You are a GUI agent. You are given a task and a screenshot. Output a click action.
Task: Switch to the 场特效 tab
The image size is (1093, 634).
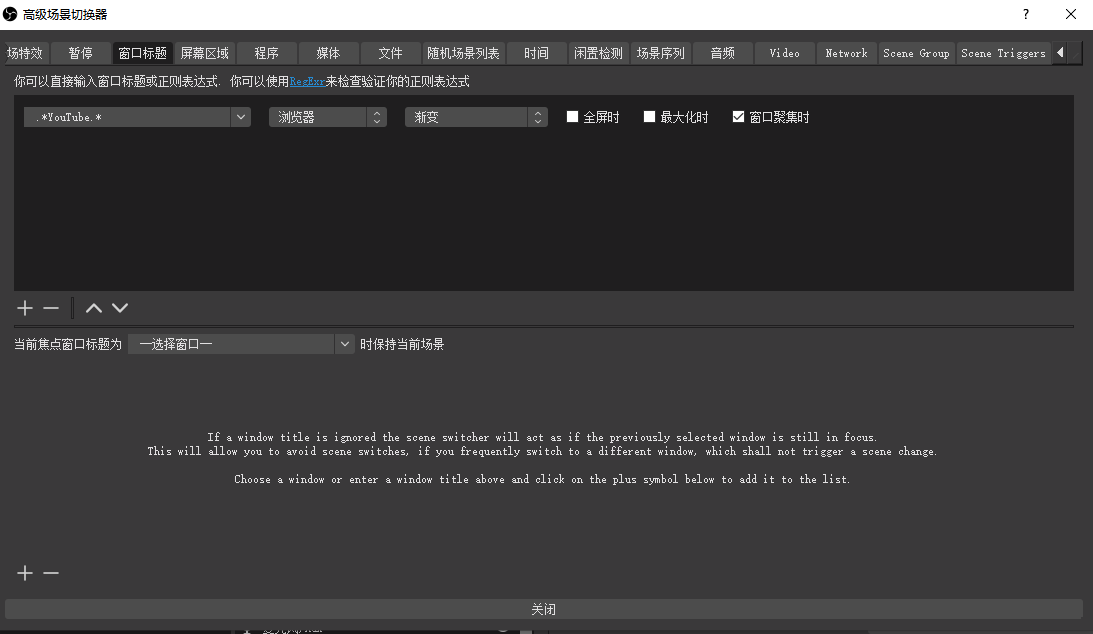(x=25, y=53)
